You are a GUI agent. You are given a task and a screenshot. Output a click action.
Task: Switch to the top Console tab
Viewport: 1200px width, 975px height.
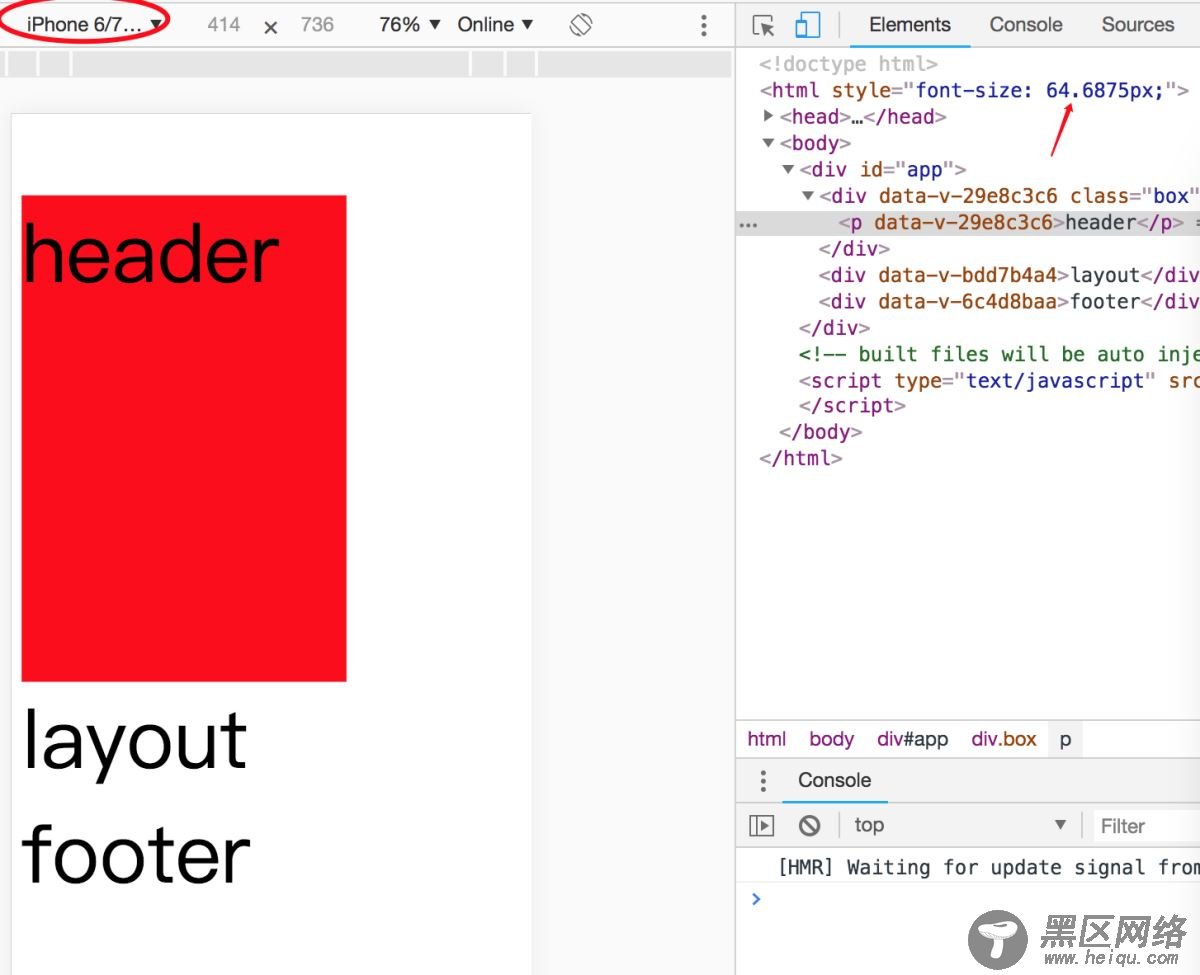point(1026,24)
